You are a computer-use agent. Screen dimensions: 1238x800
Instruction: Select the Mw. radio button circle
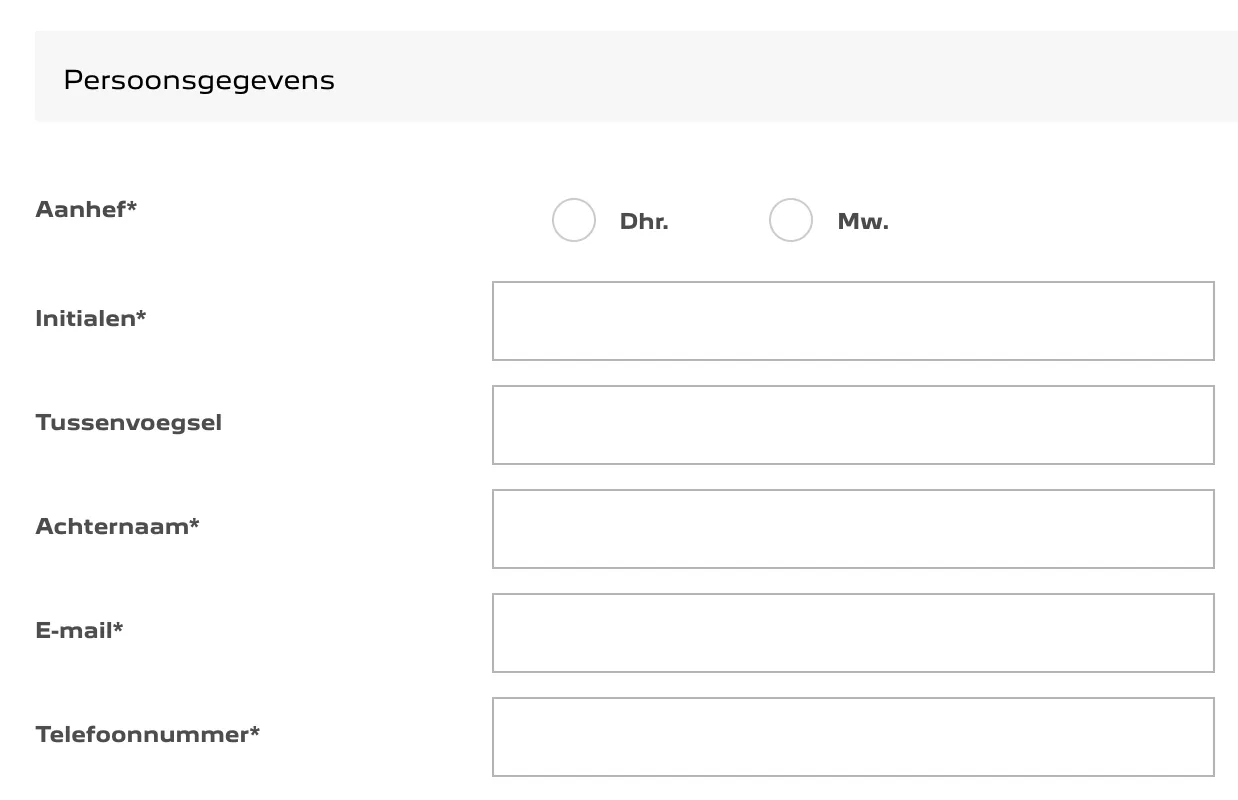[791, 220]
